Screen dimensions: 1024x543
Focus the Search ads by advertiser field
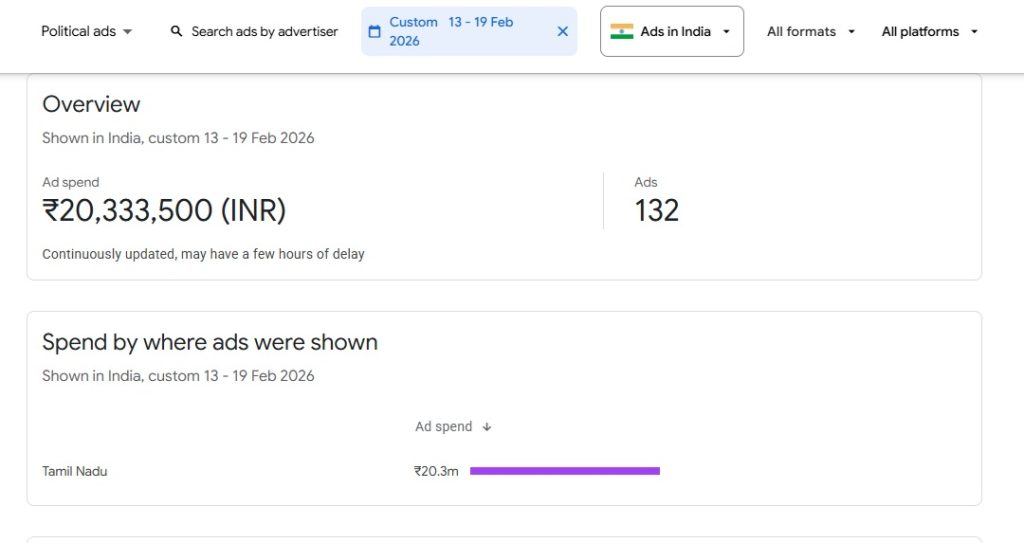click(264, 32)
